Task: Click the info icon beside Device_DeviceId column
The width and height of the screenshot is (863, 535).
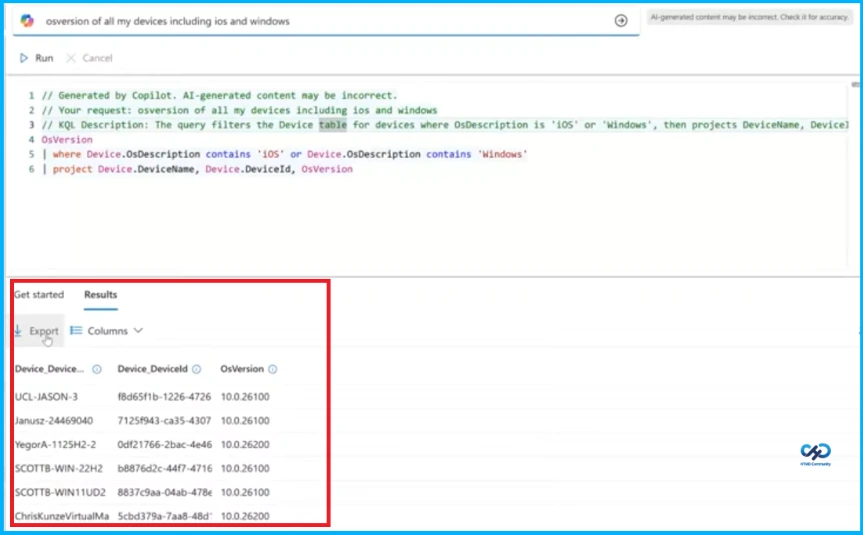Action: (x=196, y=369)
